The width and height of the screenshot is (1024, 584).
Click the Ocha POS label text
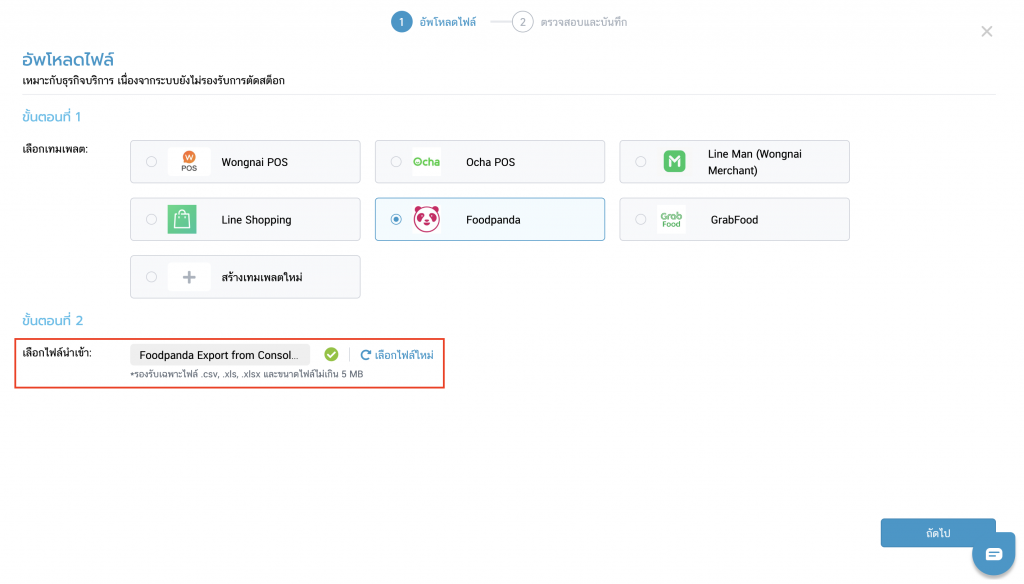pyautogui.click(x=490, y=162)
